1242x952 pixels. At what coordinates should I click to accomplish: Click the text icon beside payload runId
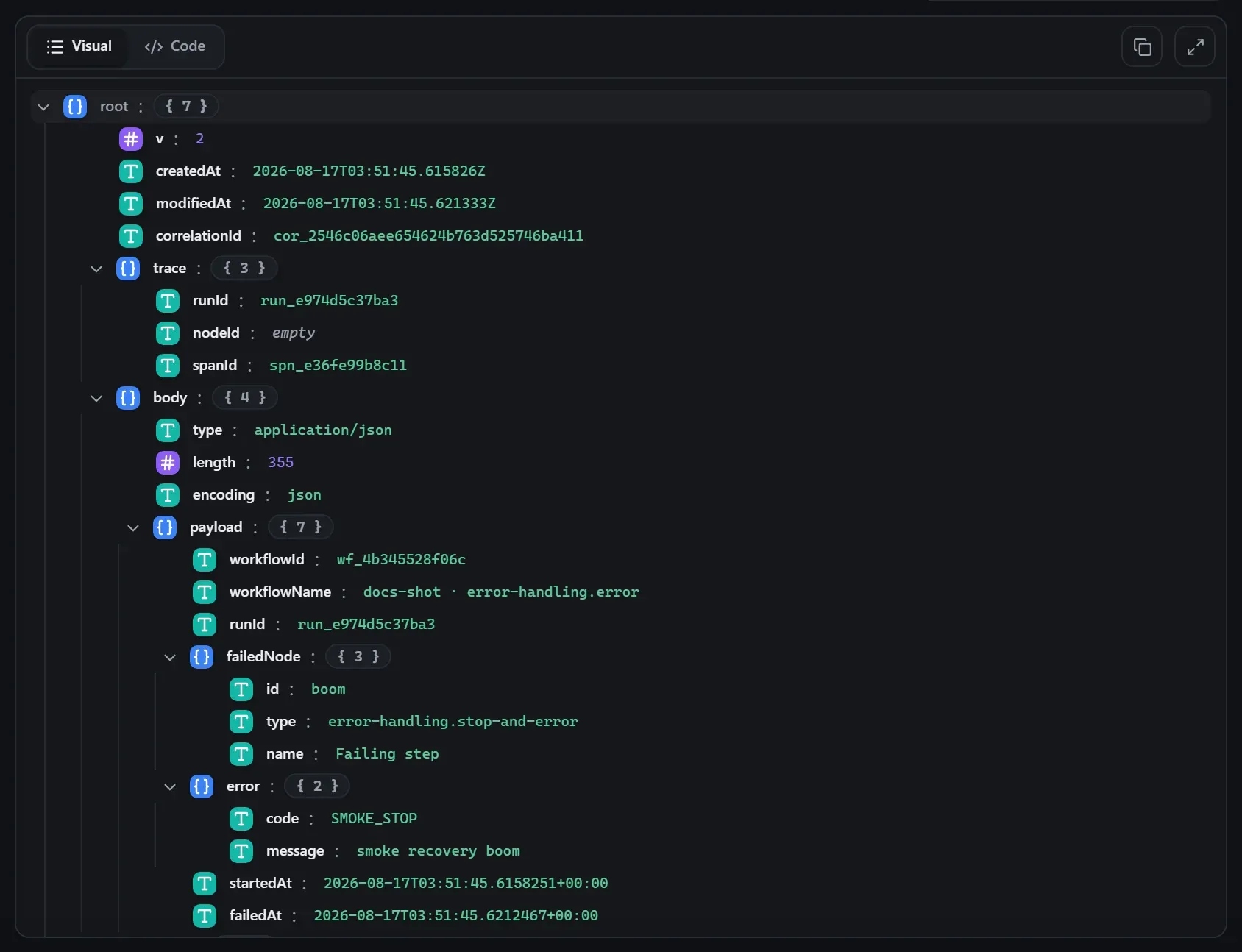point(205,625)
